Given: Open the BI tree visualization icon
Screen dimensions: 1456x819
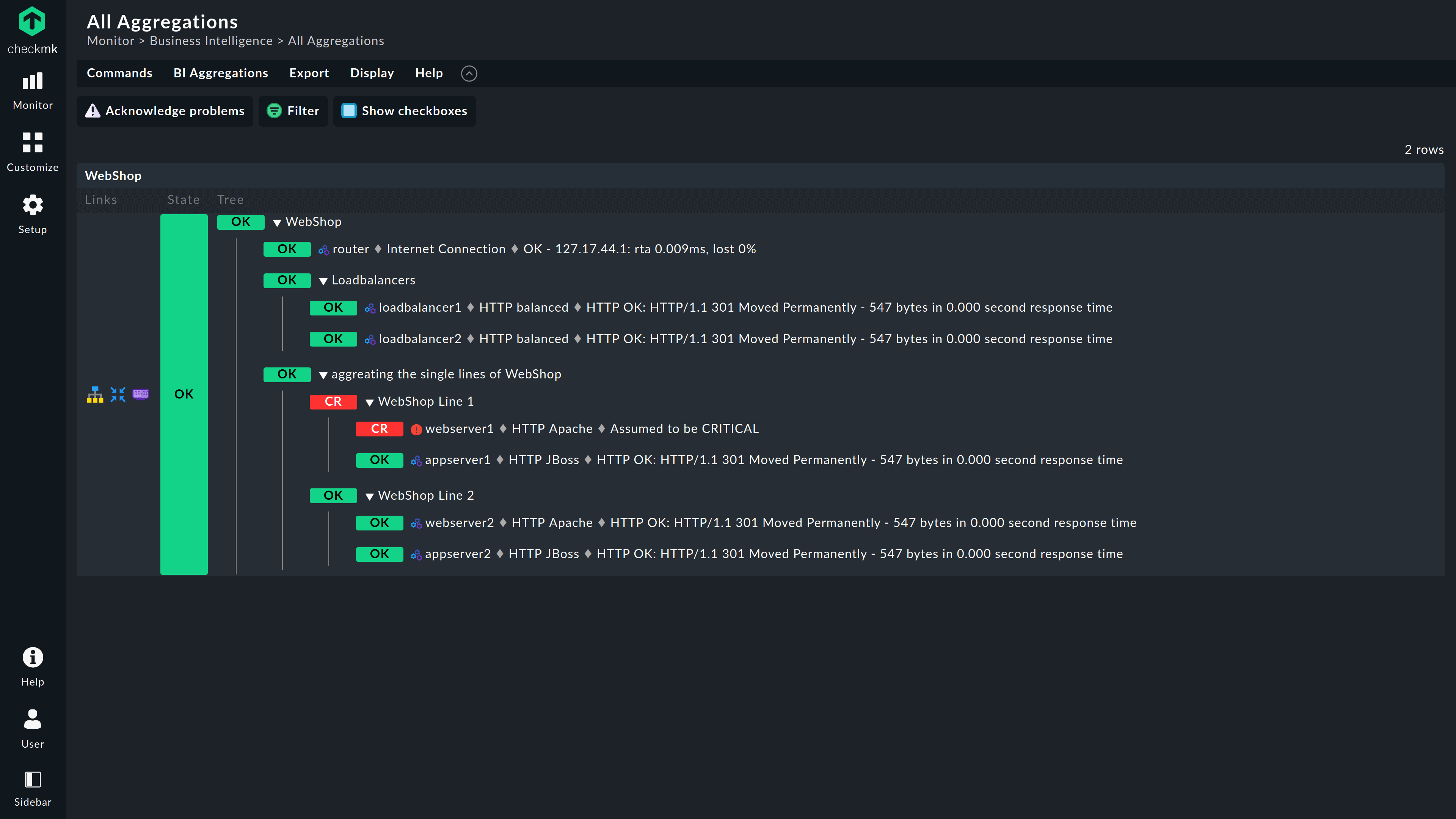Looking at the screenshot, I should pyautogui.click(x=95, y=394).
